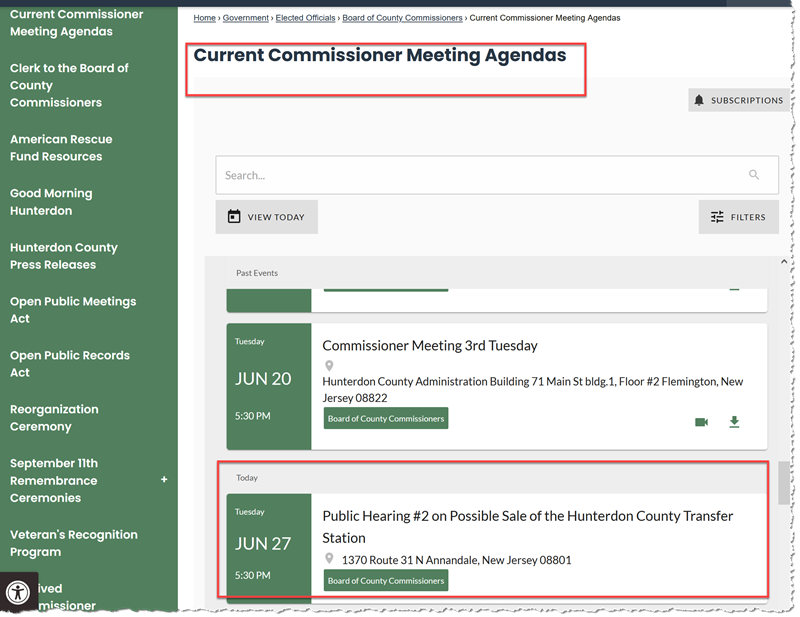Click the location pin on Jun 20 event
800x617 pixels.
click(x=330, y=365)
